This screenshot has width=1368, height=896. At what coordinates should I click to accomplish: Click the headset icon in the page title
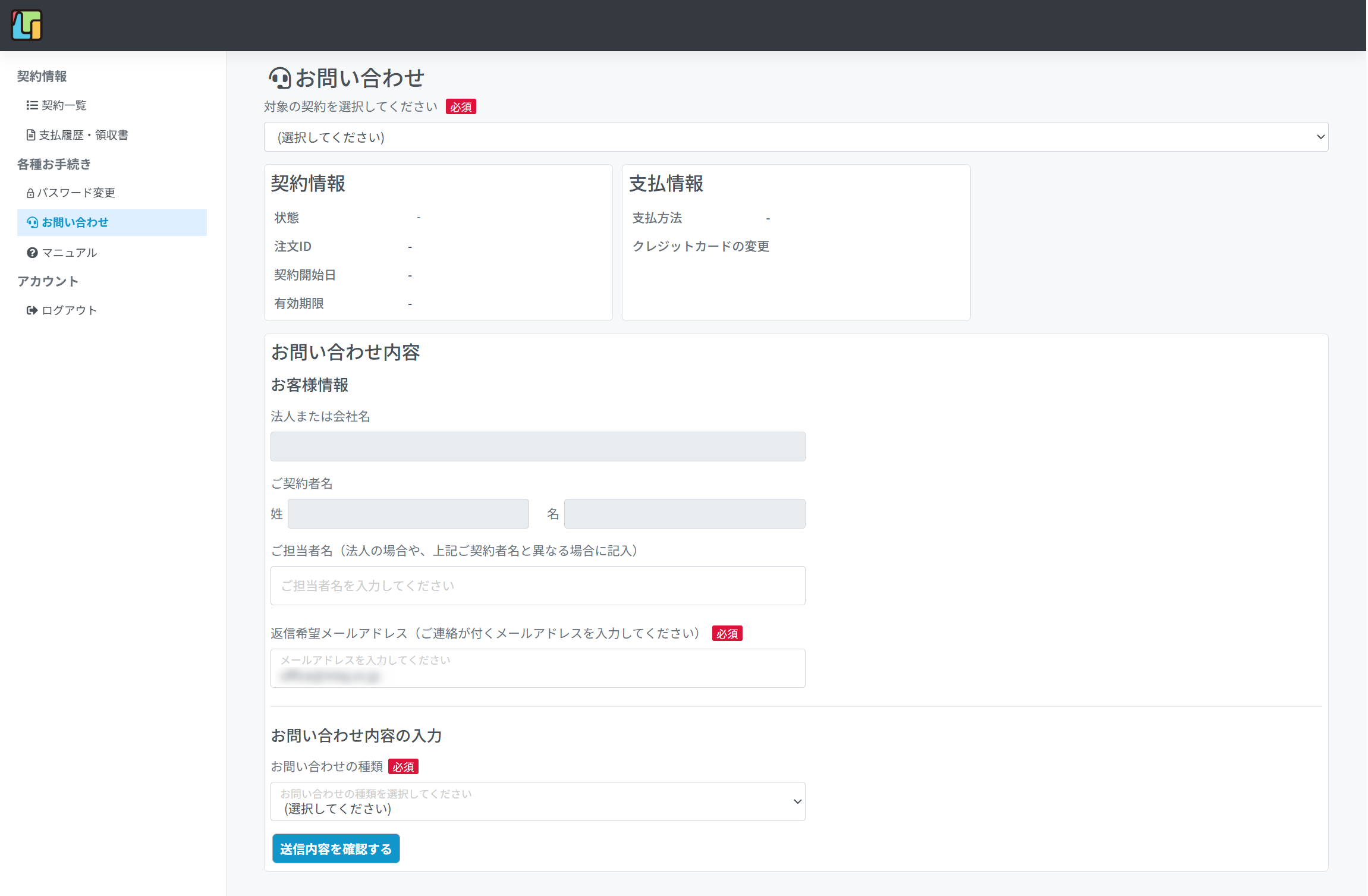pos(279,78)
